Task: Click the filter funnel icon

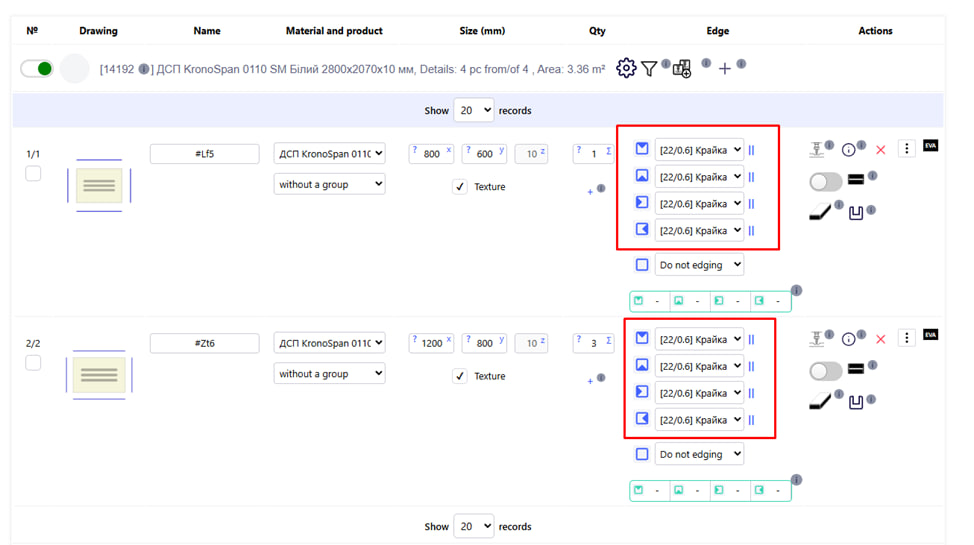Action: [x=650, y=68]
